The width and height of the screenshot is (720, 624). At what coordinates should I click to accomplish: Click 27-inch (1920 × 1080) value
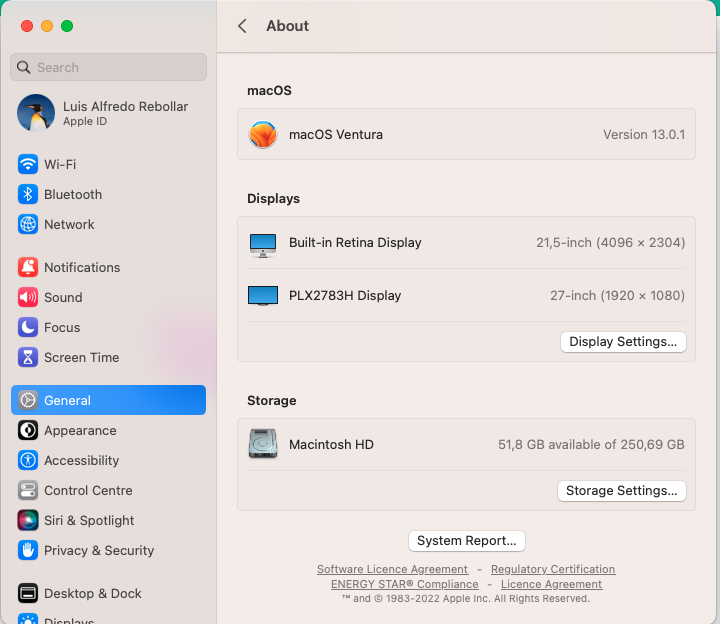click(x=617, y=295)
